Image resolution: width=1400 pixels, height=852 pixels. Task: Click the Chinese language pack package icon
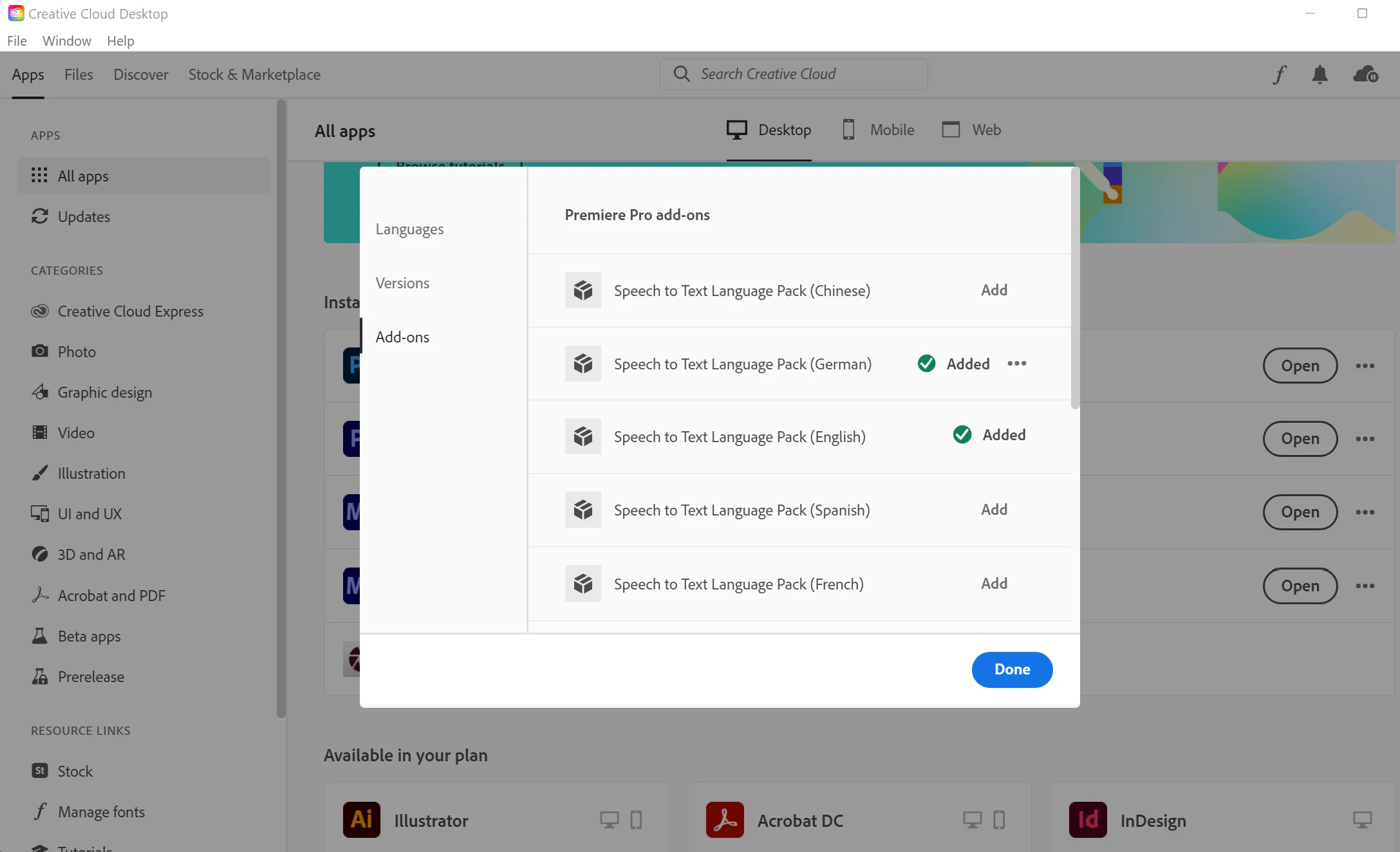pyautogui.click(x=583, y=290)
